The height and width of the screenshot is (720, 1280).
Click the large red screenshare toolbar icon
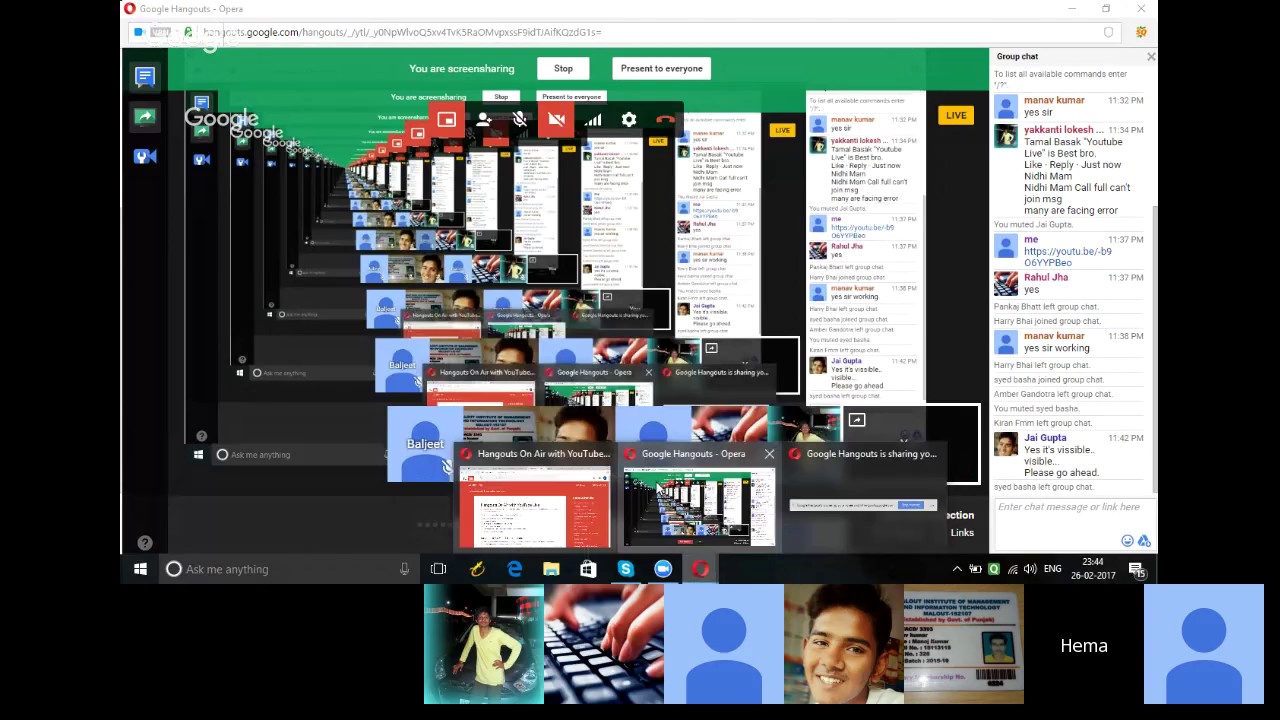pos(446,120)
